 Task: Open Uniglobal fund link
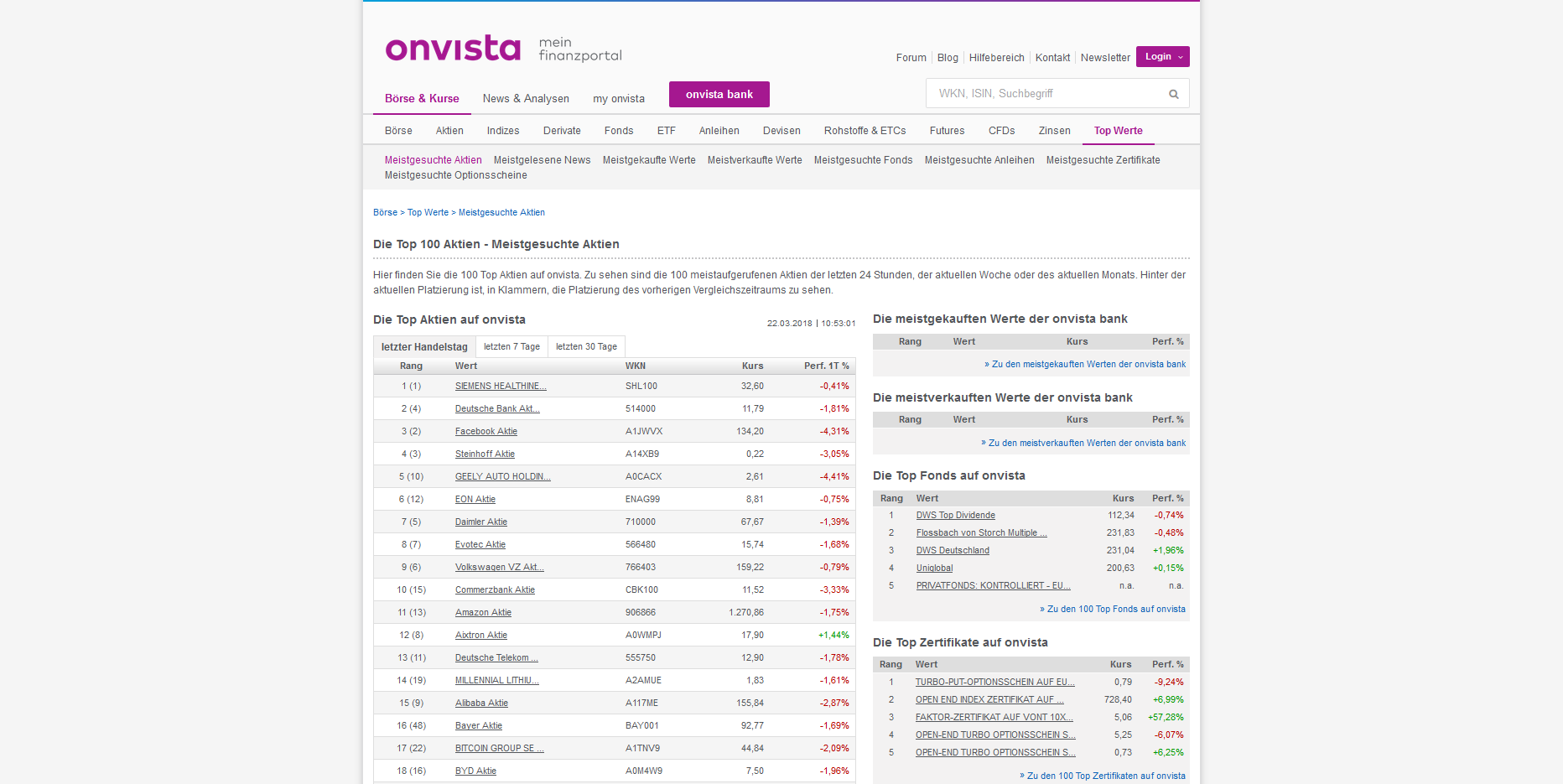click(x=934, y=569)
